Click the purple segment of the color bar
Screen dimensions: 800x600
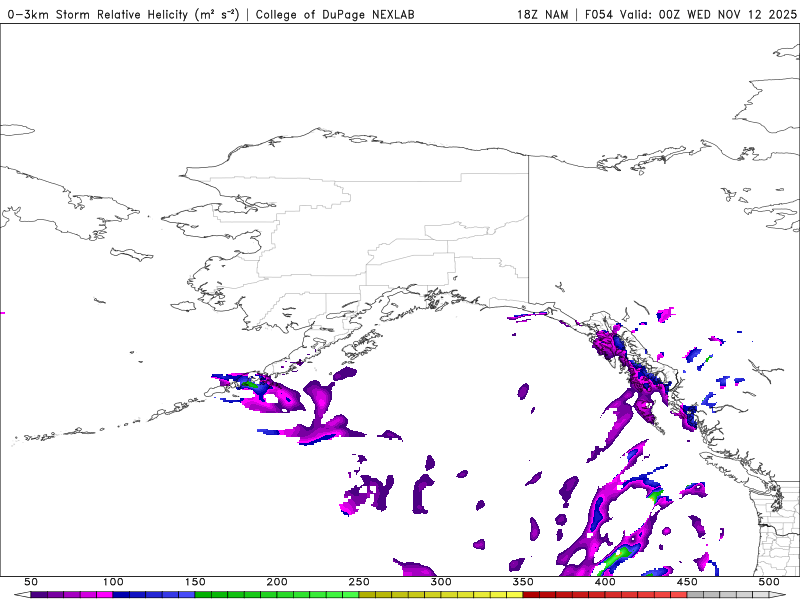pos(71,595)
